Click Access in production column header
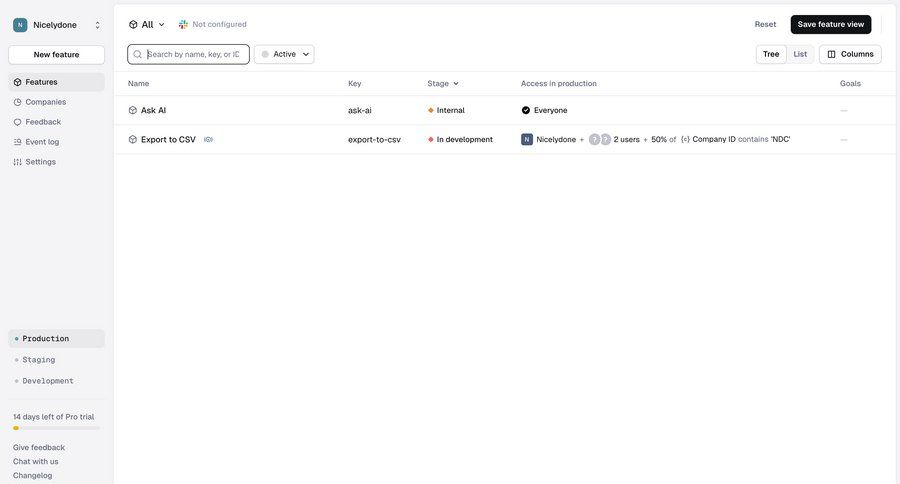The height and width of the screenshot is (484, 900). pyautogui.click(x=558, y=84)
